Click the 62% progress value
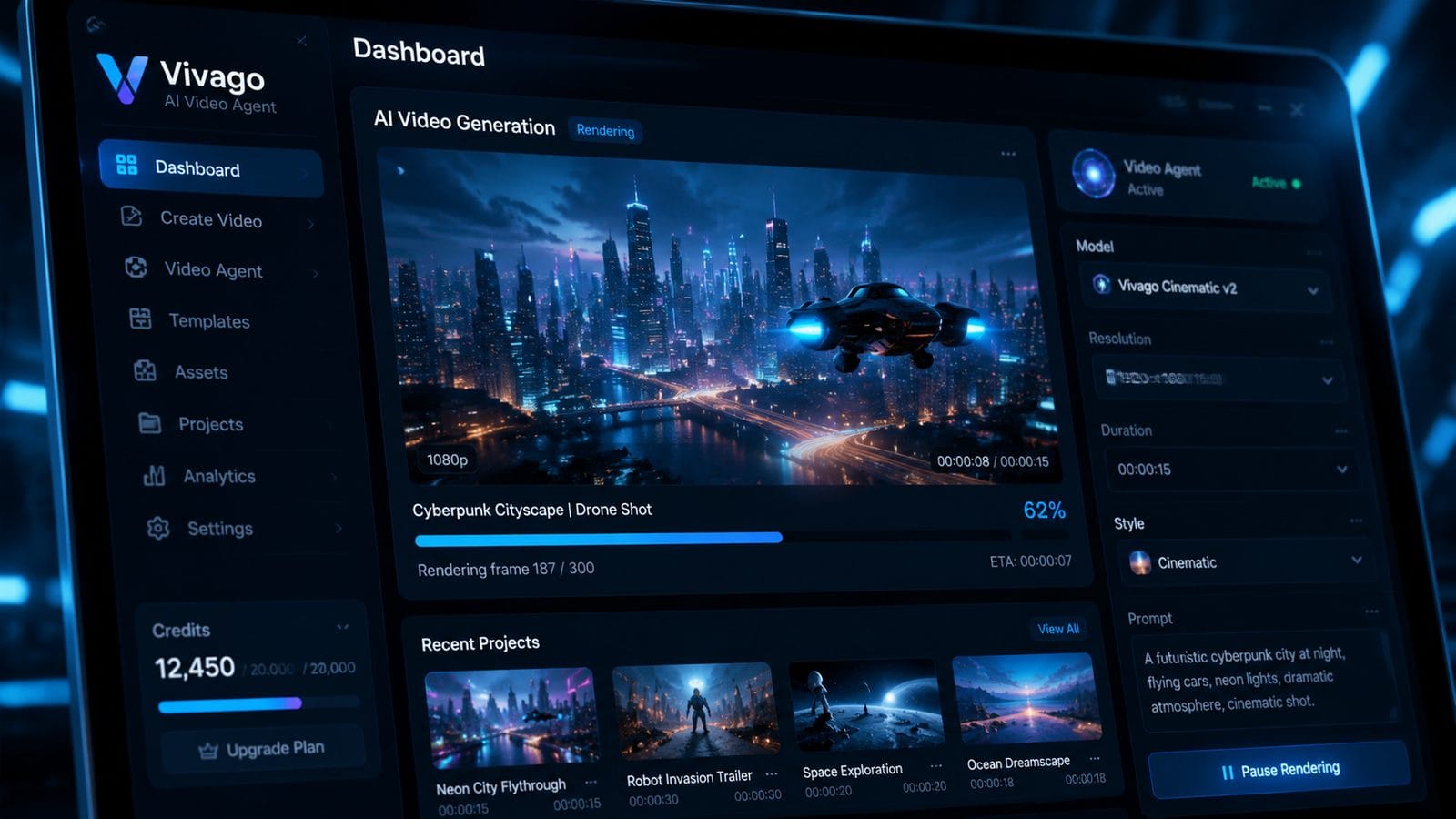1456x819 pixels. [x=1044, y=510]
